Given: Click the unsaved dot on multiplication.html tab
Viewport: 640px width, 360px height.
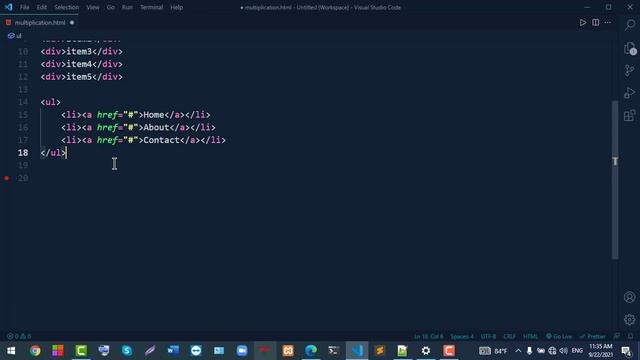Looking at the screenshot, I should point(72,22).
